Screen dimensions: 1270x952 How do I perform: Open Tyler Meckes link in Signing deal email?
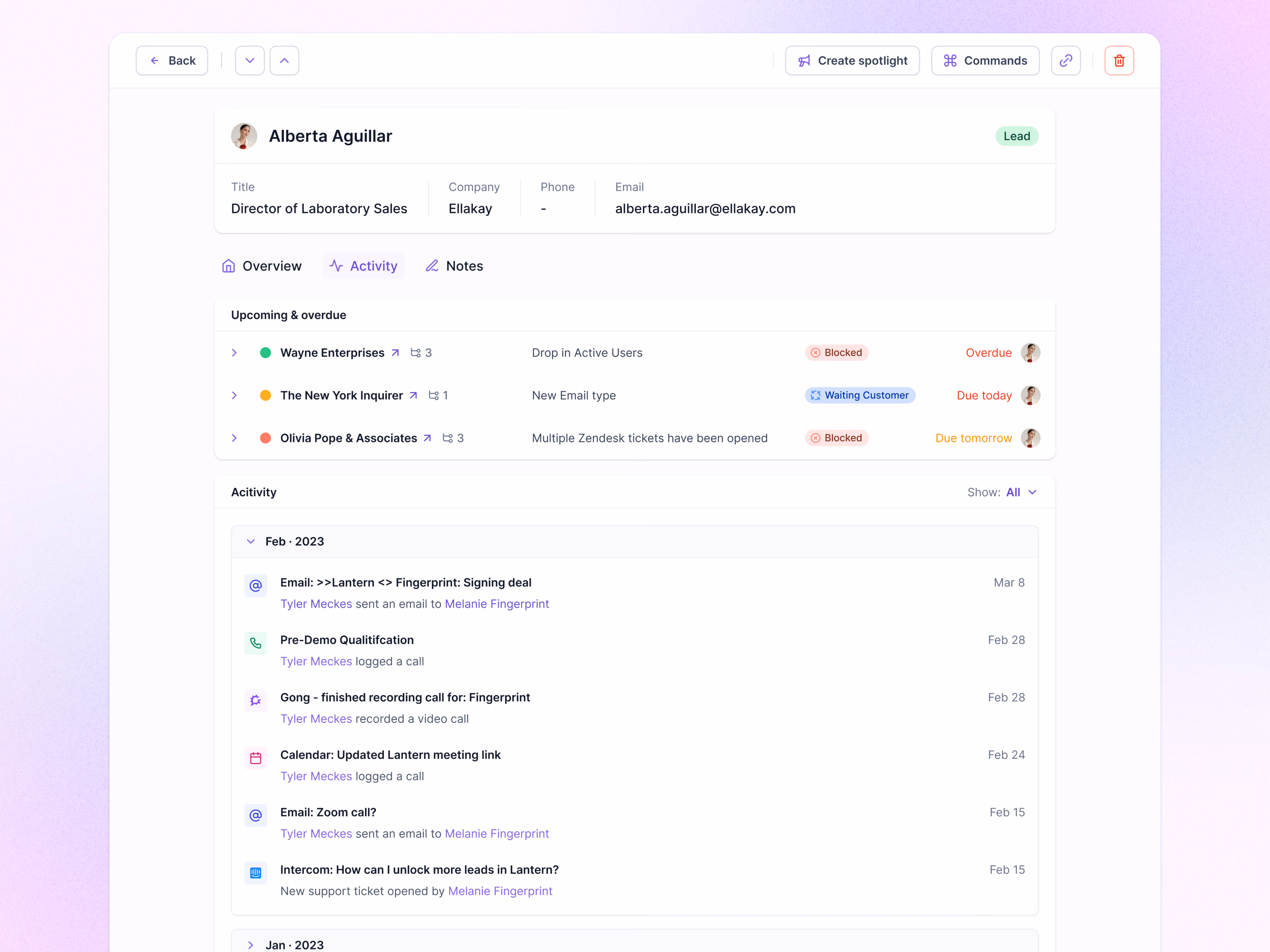click(x=316, y=604)
